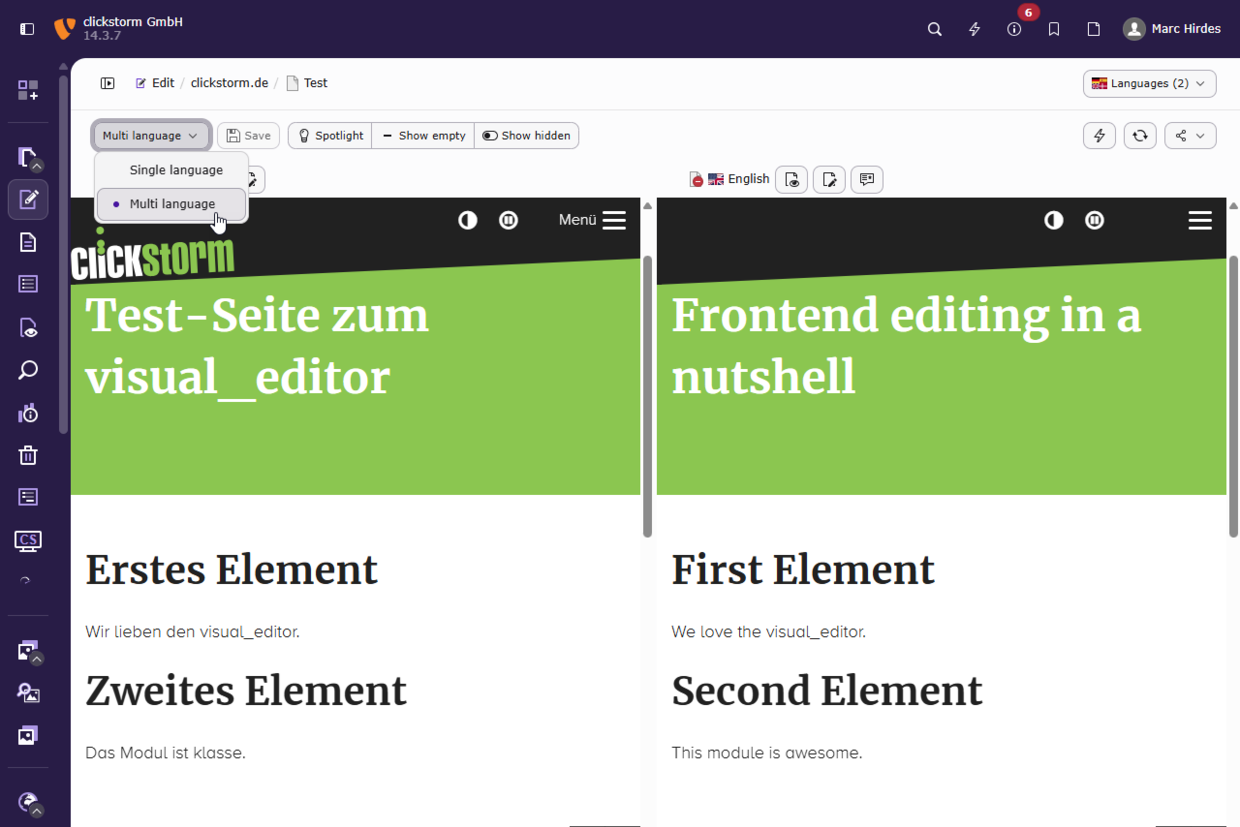The width and height of the screenshot is (1240, 827).
Task: Open recent documents icon in top bar
Action: point(1094,29)
